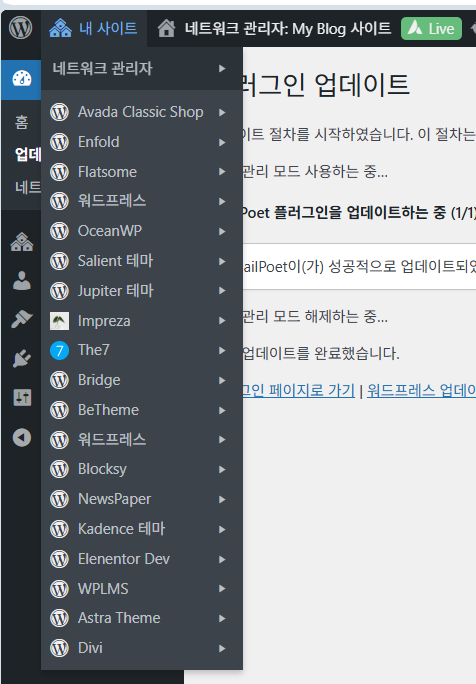The height and width of the screenshot is (684, 476).
Task: Click the WordPress icon beside Elenentor Dev
Action: coord(59,559)
